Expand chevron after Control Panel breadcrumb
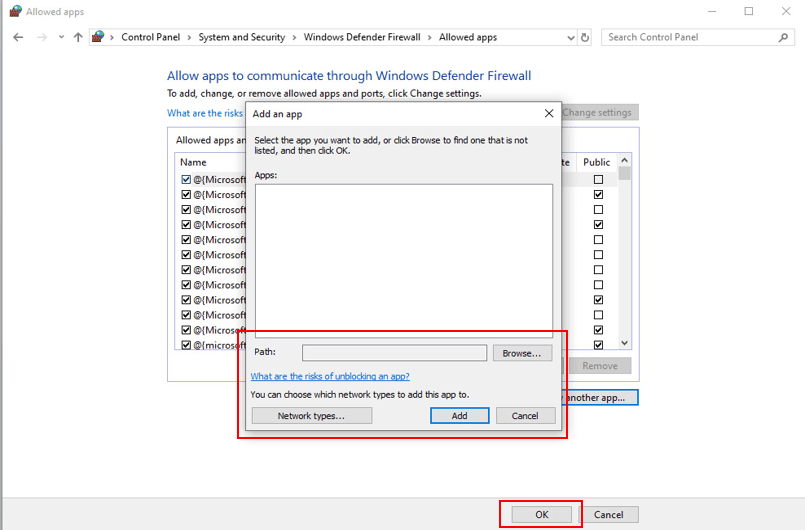This screenshot has height=530, width=805. tap(189, 37)
